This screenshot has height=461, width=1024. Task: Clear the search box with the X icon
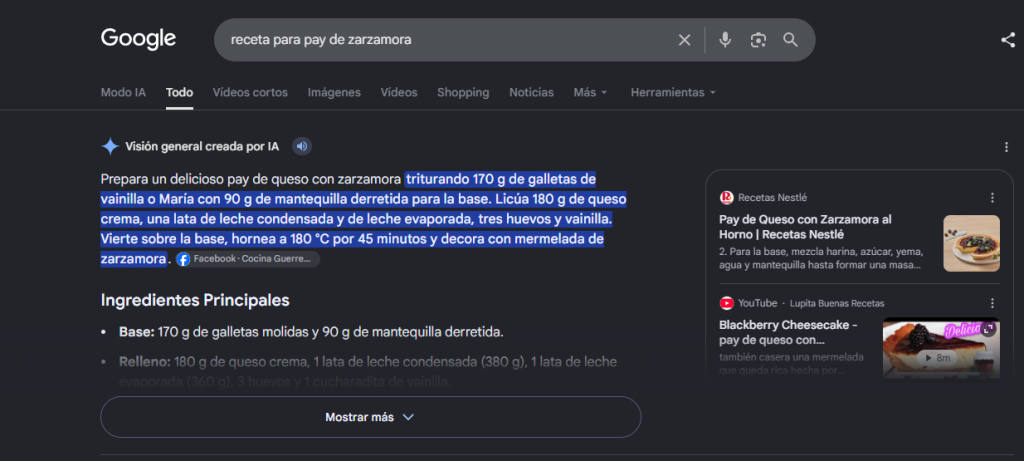tap(684, 40)
